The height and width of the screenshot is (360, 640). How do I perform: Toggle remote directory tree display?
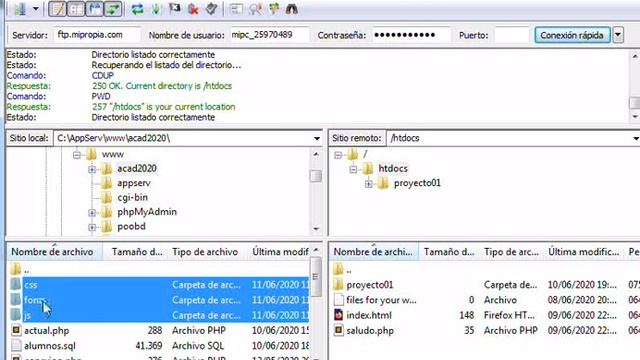point(95,9)
